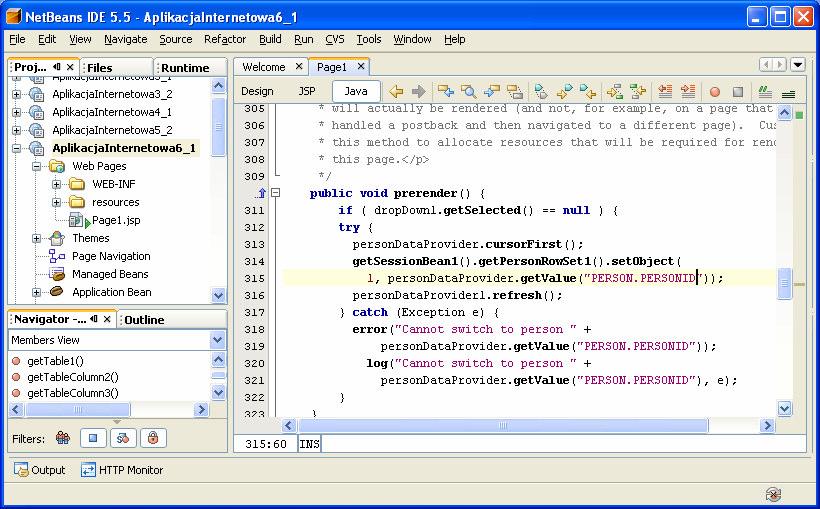Click the red circle icon beside getTableColumn3()

tap(16, 393)
